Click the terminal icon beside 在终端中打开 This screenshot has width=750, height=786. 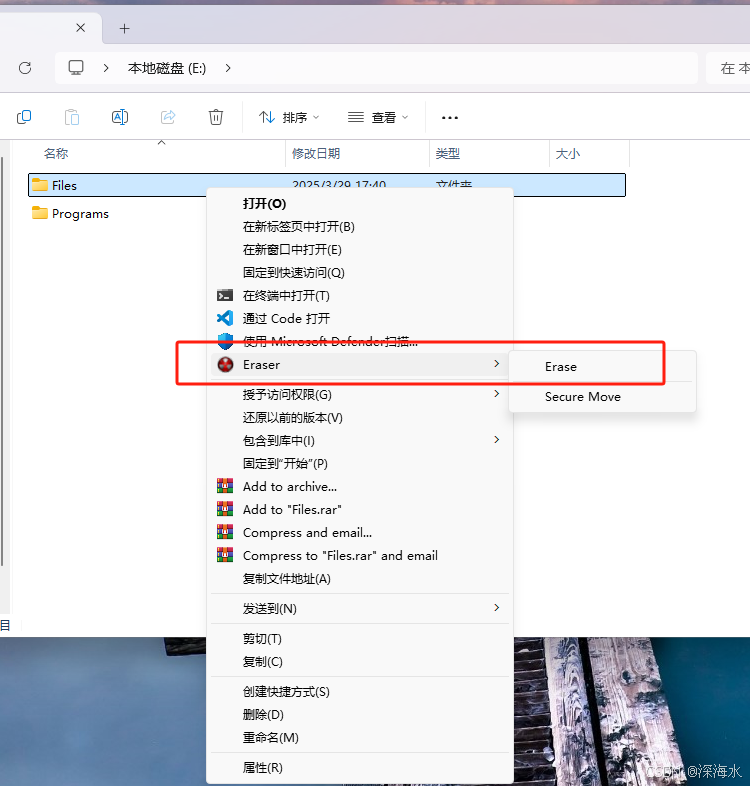point(225,295)
